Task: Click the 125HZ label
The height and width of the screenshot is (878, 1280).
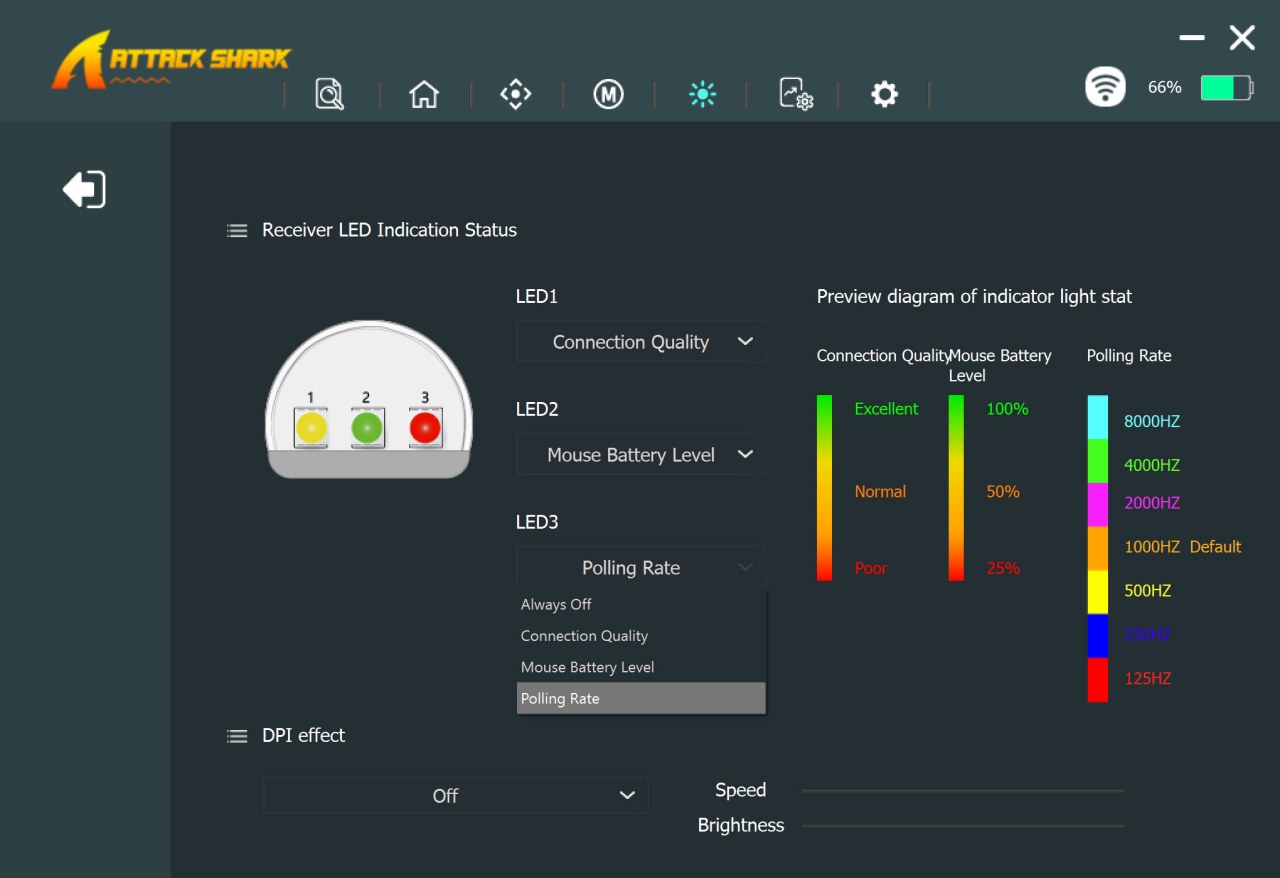Action: (x=1148, y=679)
